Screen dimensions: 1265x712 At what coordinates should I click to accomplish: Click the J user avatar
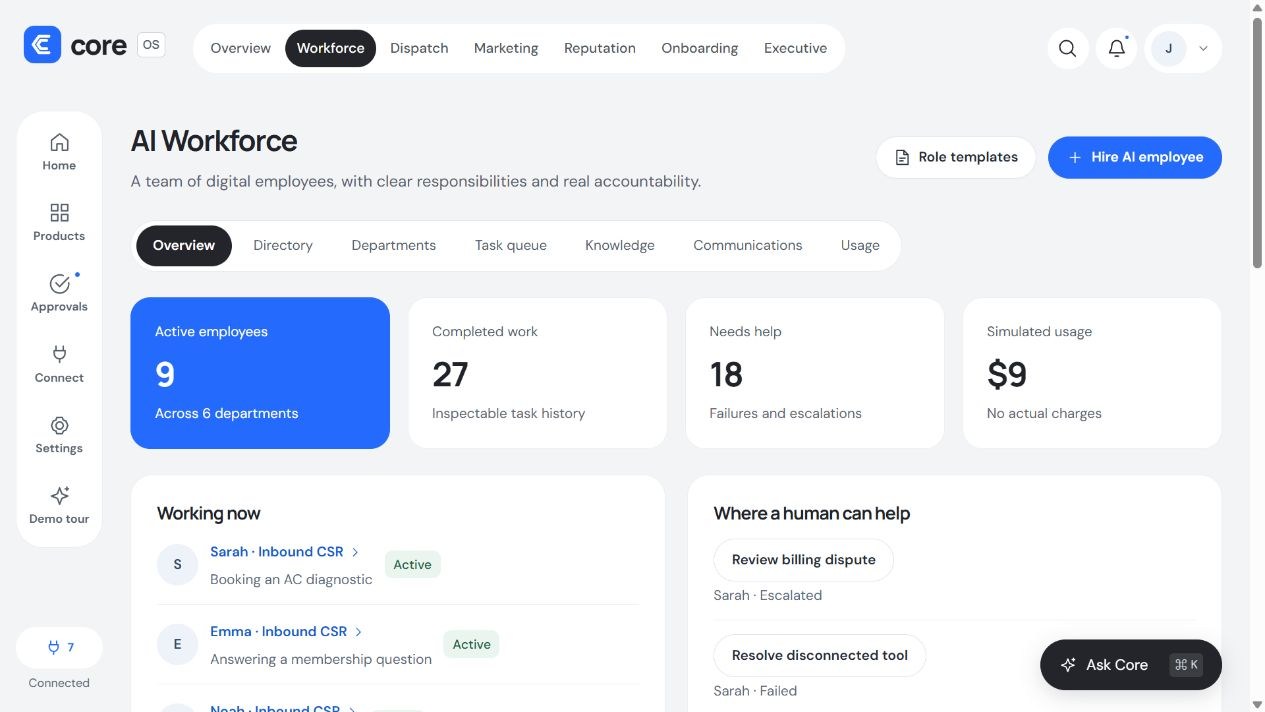click(1168, 48)
